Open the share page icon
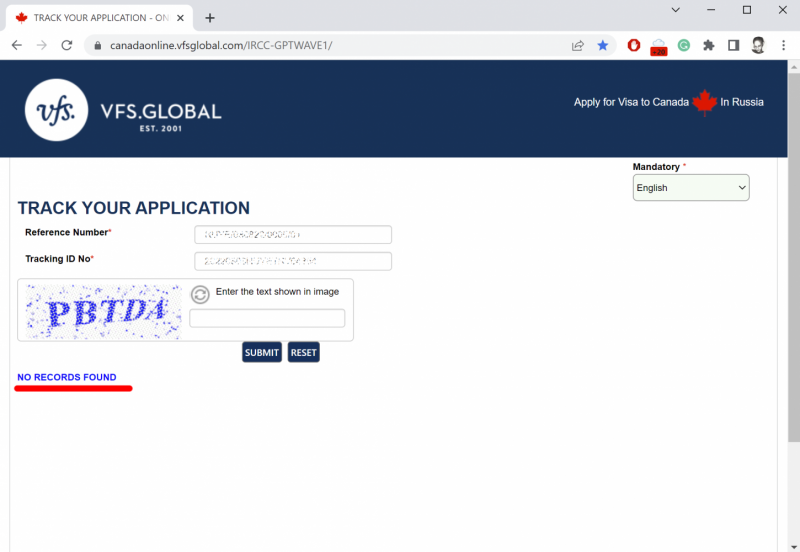 point(578,45)
